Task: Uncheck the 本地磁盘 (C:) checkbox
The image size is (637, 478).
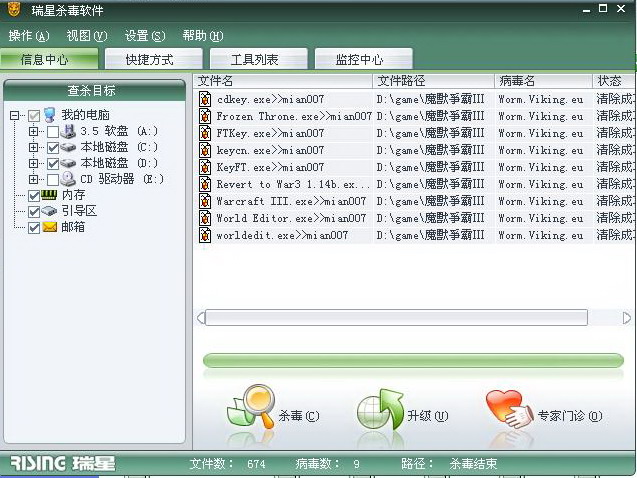Action: pos(53,147)
